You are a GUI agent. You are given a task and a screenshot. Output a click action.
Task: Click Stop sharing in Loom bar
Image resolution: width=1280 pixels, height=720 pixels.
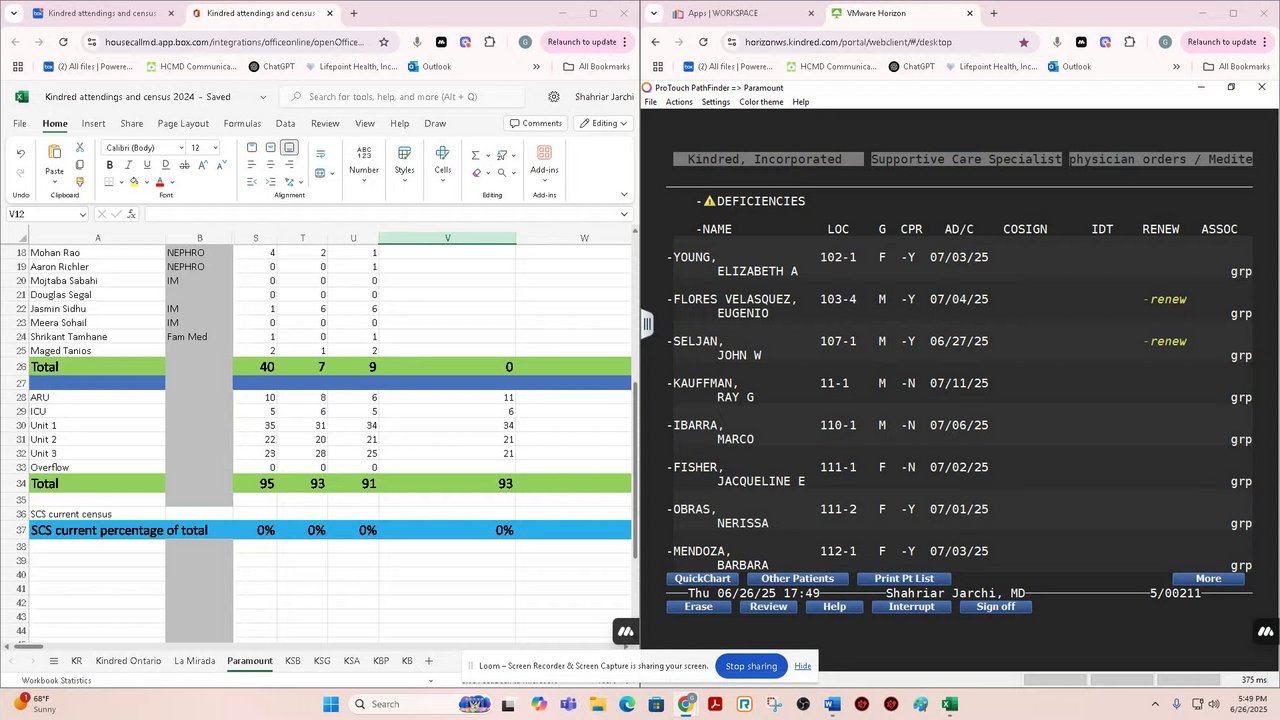tap(751, 666)
